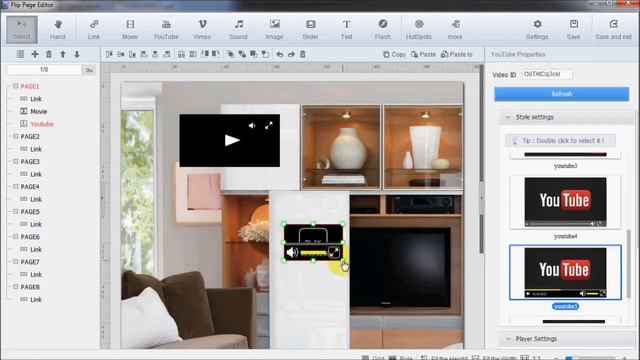
Task: Click the Paste button
Action: pyautogui.click(x=423, y=54)
